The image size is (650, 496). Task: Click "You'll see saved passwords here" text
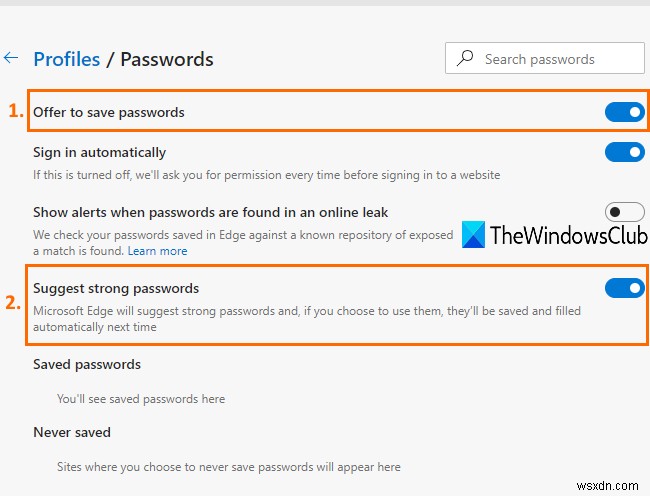click(x=141, y=399)
